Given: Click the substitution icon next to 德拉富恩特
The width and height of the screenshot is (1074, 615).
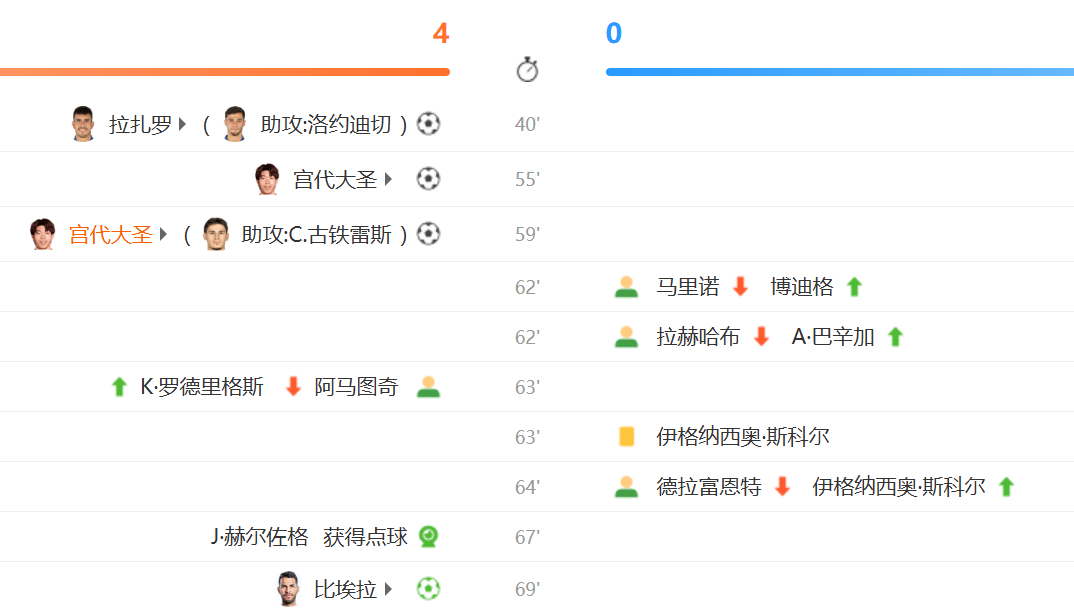Looking at the screenshot, I should pos(626,486).
